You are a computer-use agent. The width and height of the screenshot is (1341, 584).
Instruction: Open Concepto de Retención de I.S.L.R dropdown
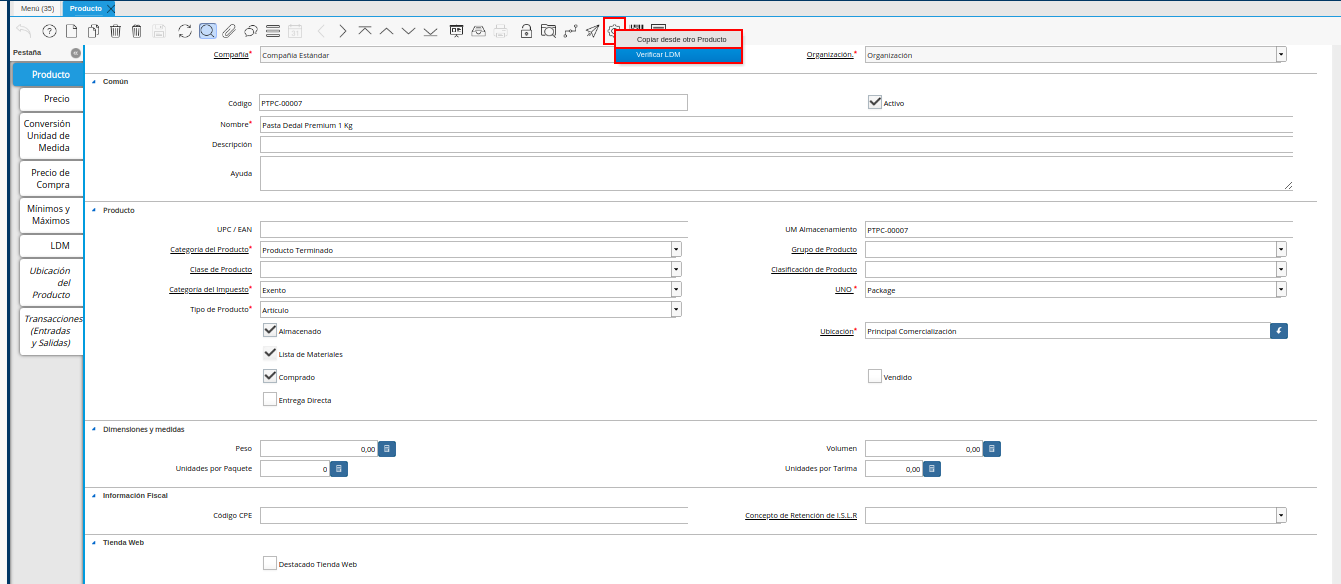tap(1281, 515)
